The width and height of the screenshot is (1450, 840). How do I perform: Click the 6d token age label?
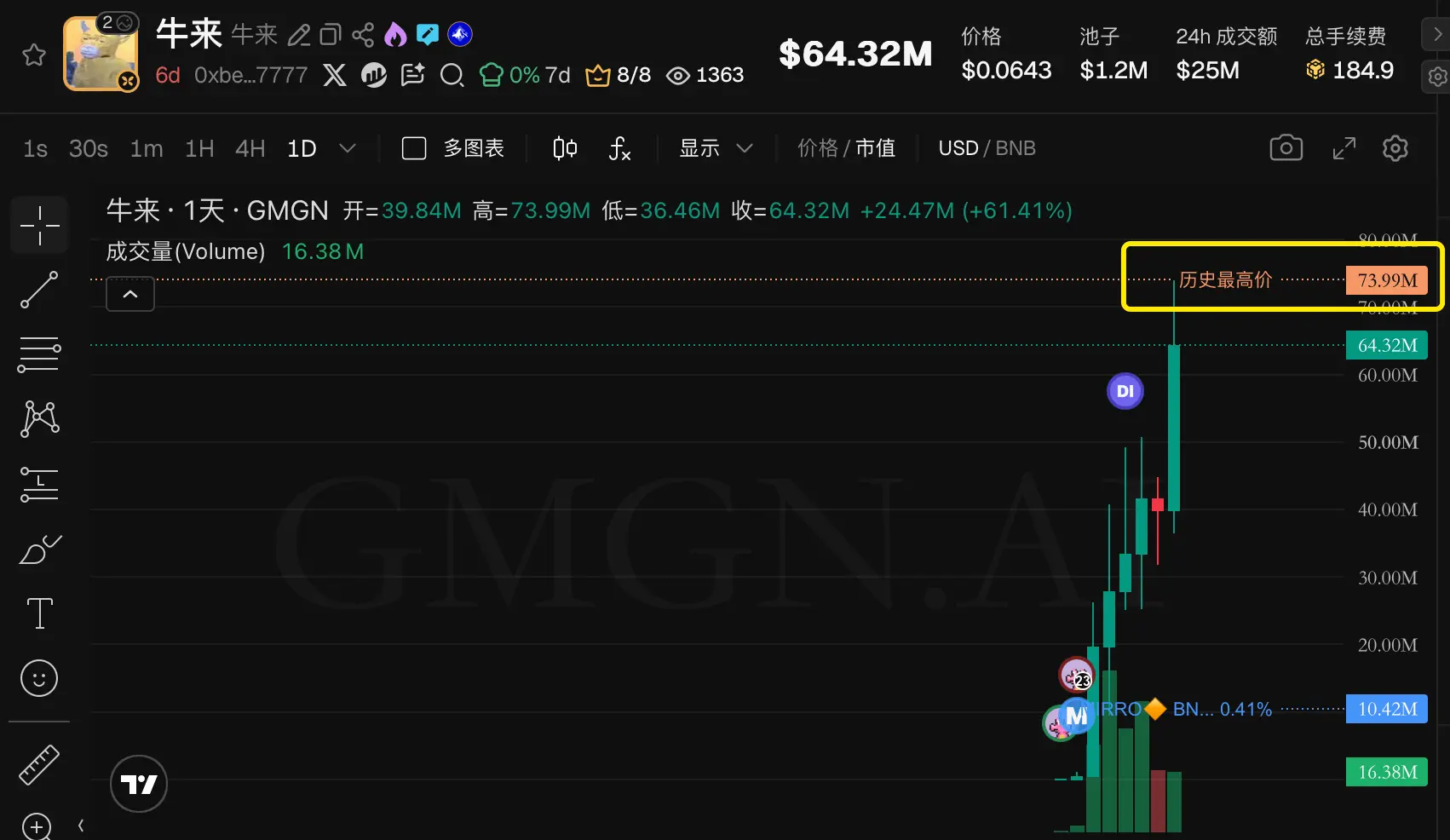(x=168, y=75)
